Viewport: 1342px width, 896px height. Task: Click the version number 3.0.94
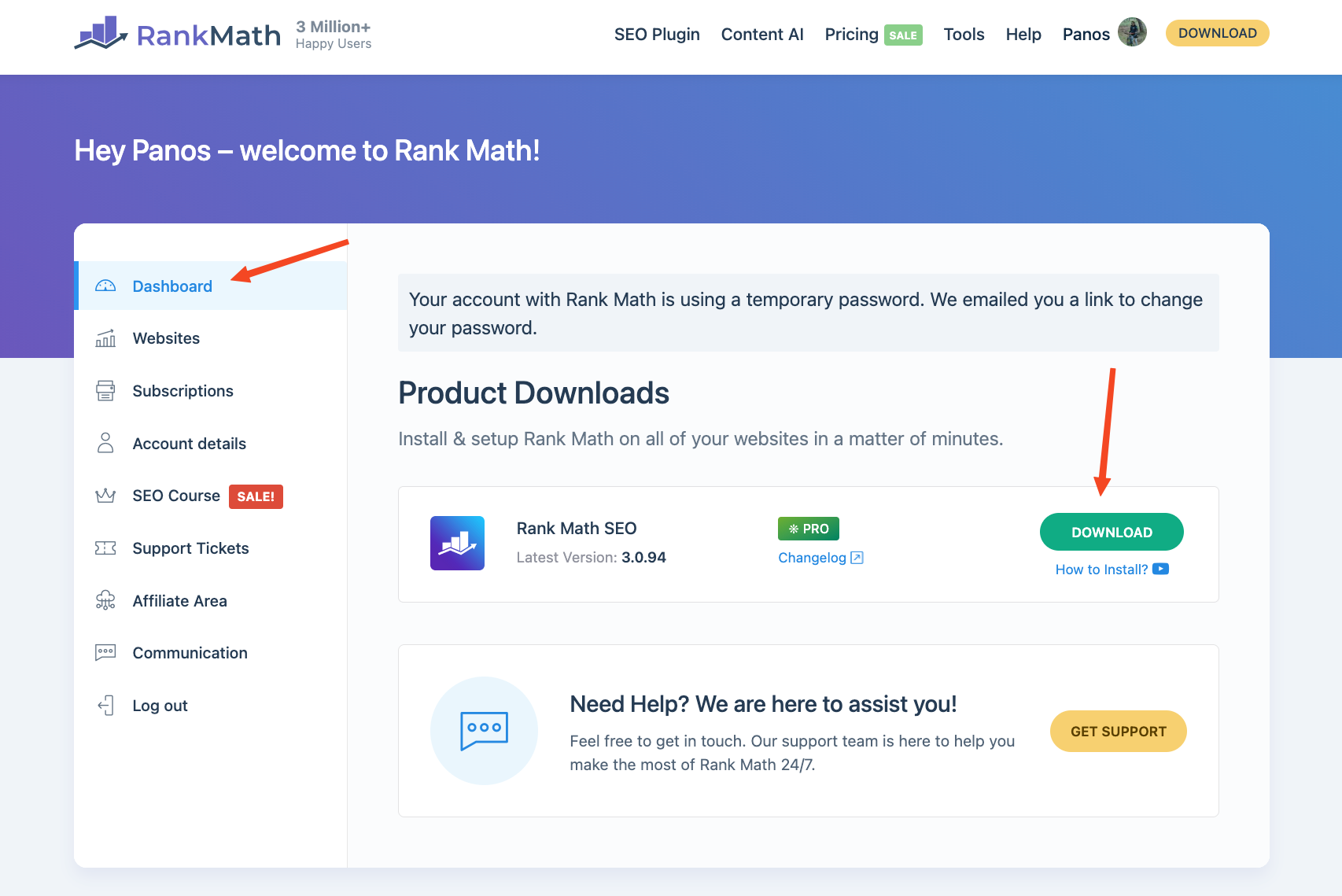point(643,558)
